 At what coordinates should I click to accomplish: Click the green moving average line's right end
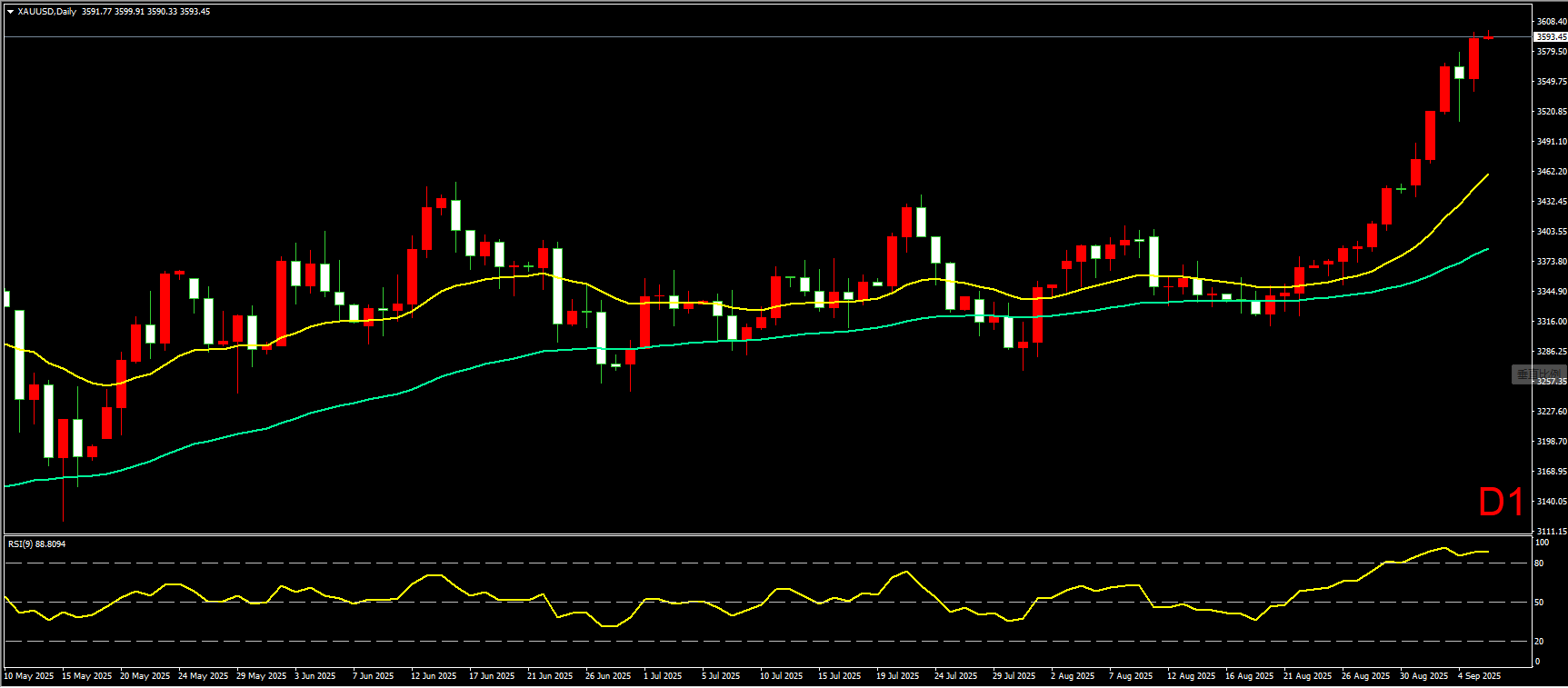(x=1486, y=250)
